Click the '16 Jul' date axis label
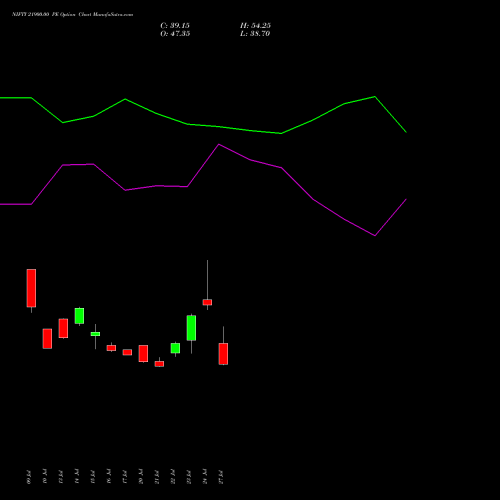This screenshot has width=500, height=500. [x=109, y=477]
